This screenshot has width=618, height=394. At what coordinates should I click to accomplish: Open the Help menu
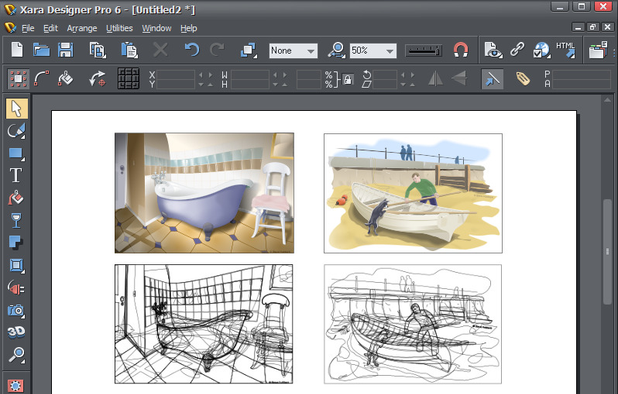[188, 28]
